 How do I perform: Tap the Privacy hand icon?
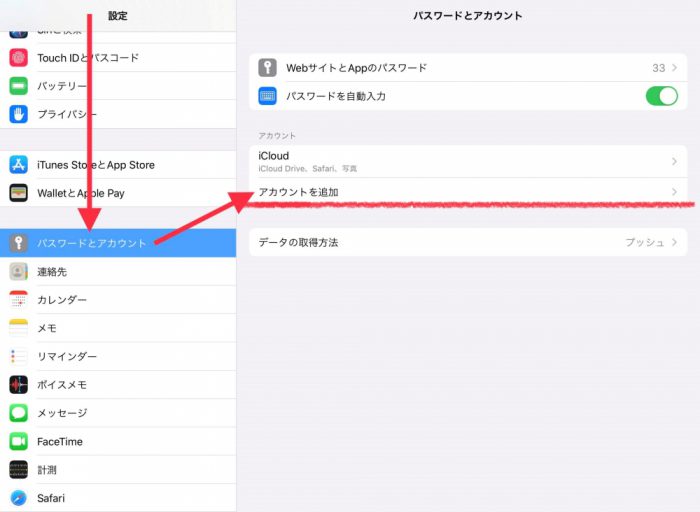[18, 114]
